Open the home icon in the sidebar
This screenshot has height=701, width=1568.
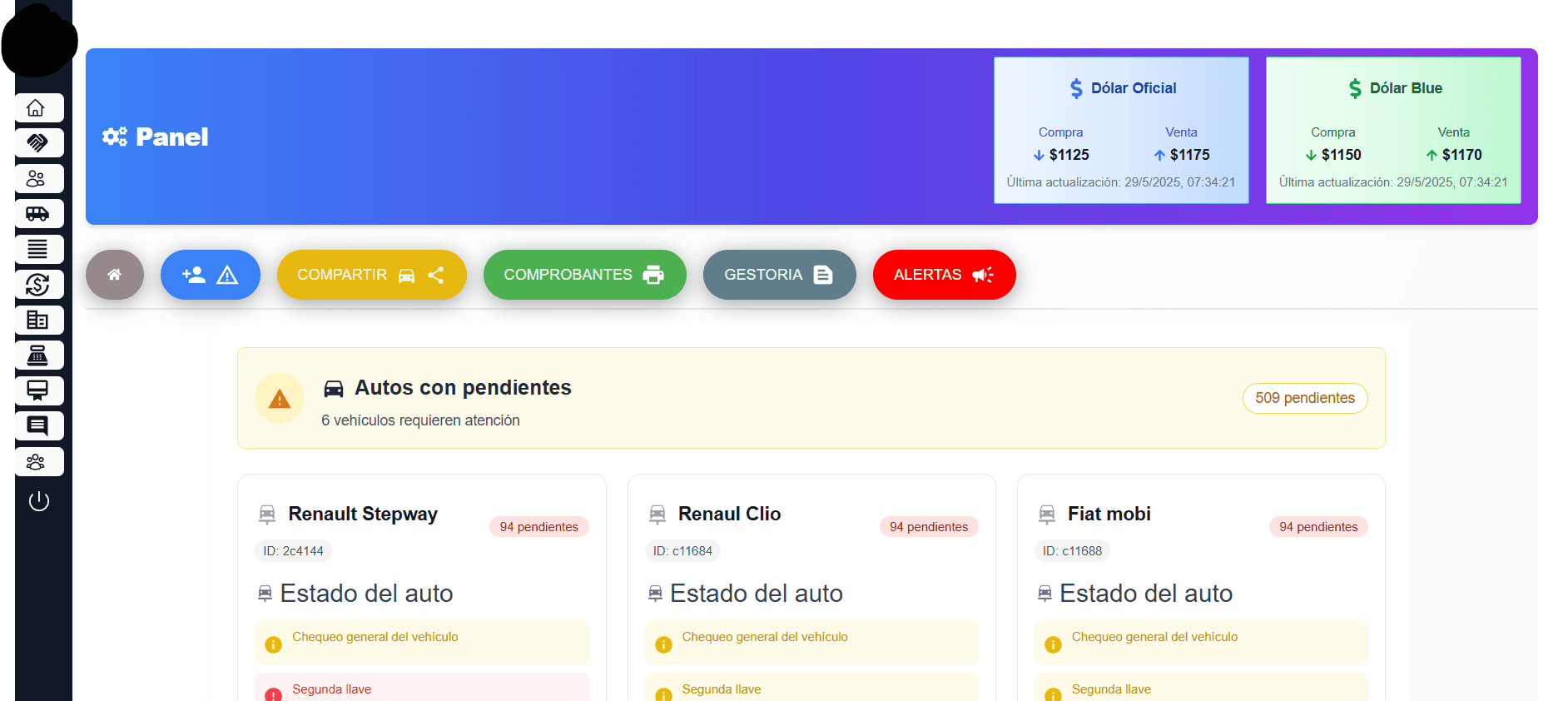pos(38,108)
